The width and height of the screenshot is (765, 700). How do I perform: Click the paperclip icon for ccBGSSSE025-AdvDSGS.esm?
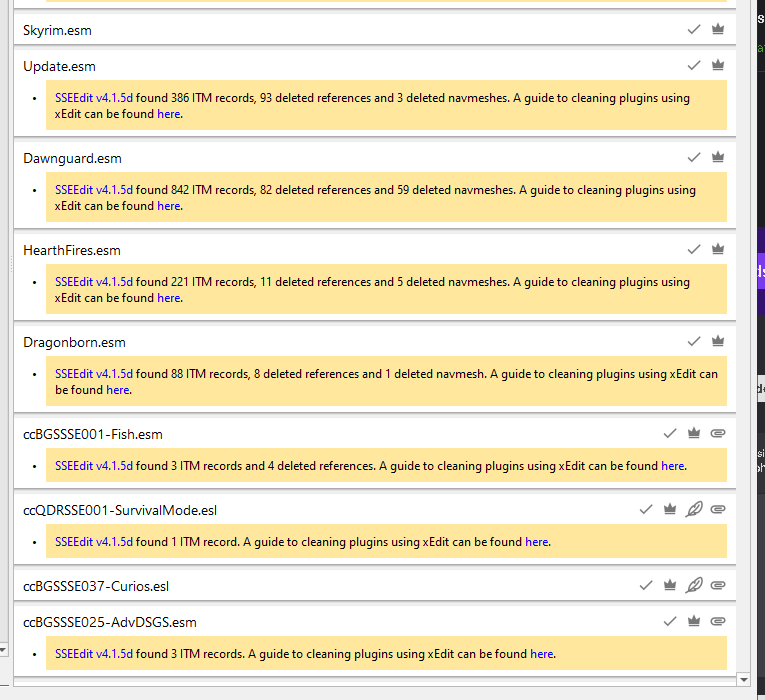[x=718, y=621]
